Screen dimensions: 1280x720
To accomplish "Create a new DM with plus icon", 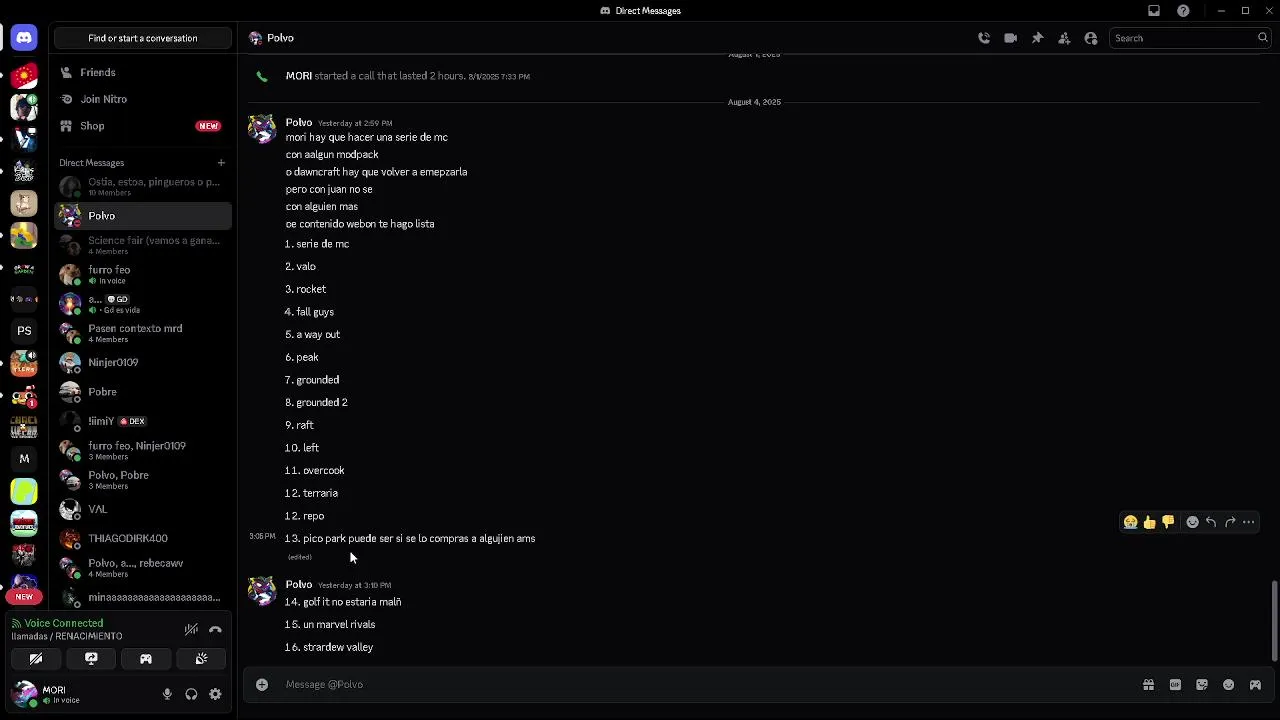I will coord(221,163).
